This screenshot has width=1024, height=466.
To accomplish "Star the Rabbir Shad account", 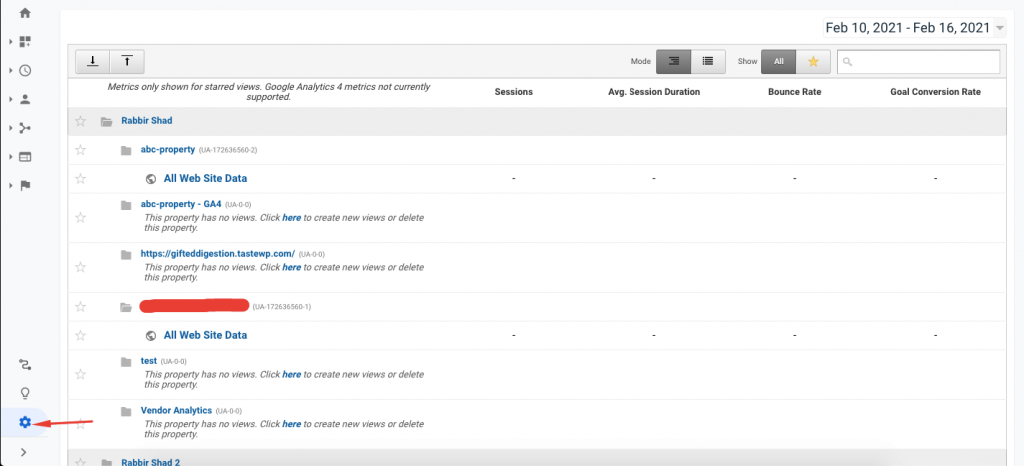I will pos(80,121).
